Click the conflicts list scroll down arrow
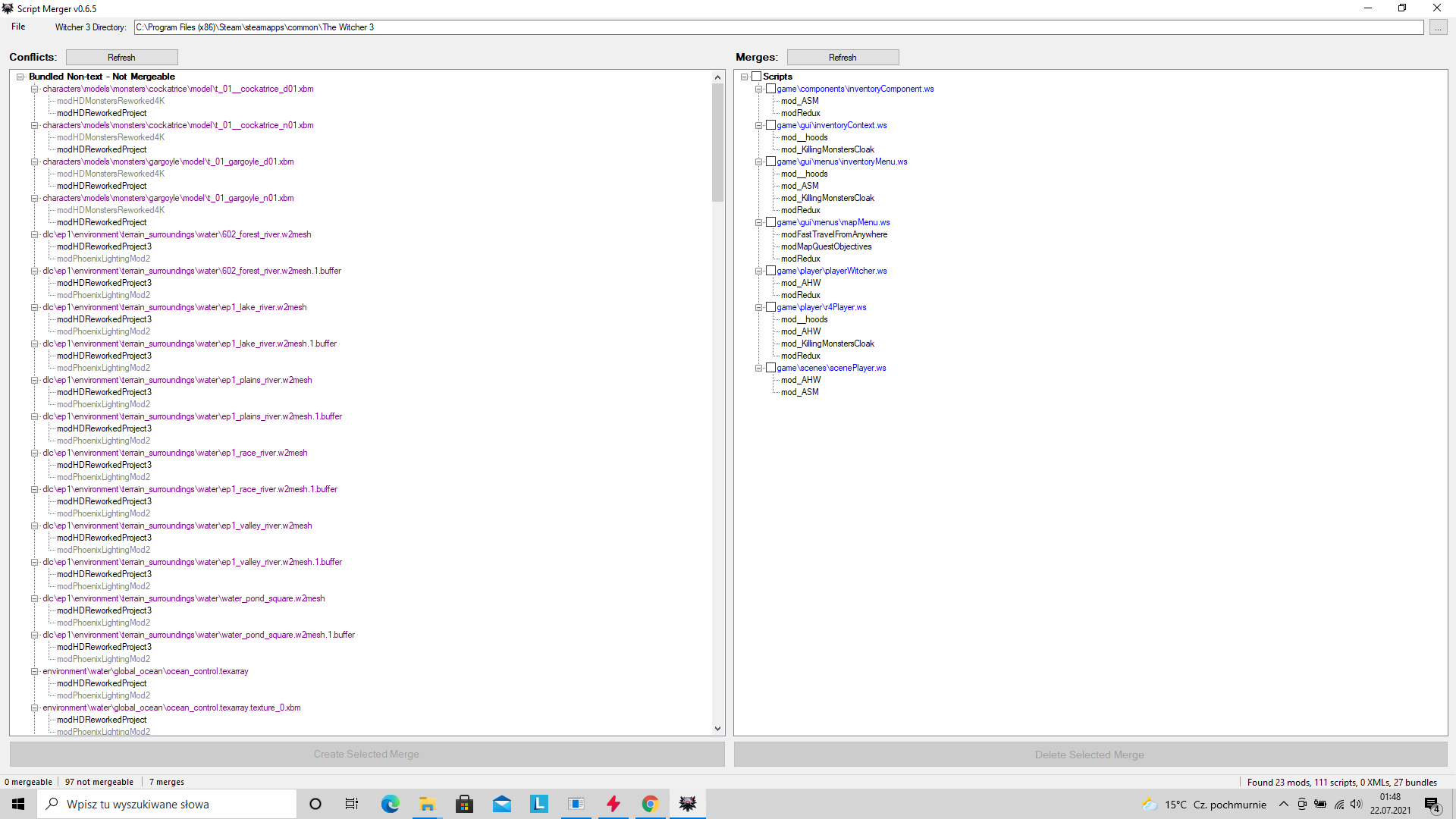 click(717, 729)
